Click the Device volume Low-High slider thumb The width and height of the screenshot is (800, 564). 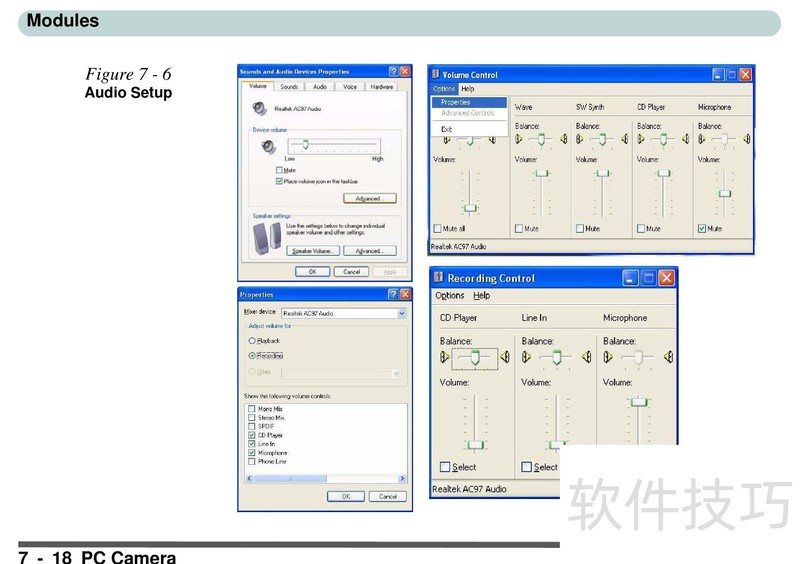point(304,146)
